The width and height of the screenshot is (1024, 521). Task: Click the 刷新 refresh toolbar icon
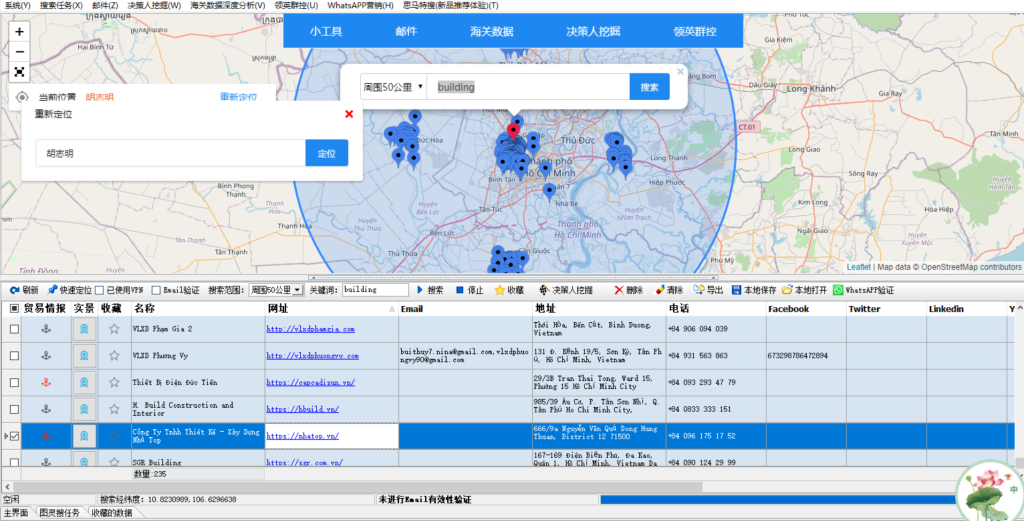coord(24,290)
